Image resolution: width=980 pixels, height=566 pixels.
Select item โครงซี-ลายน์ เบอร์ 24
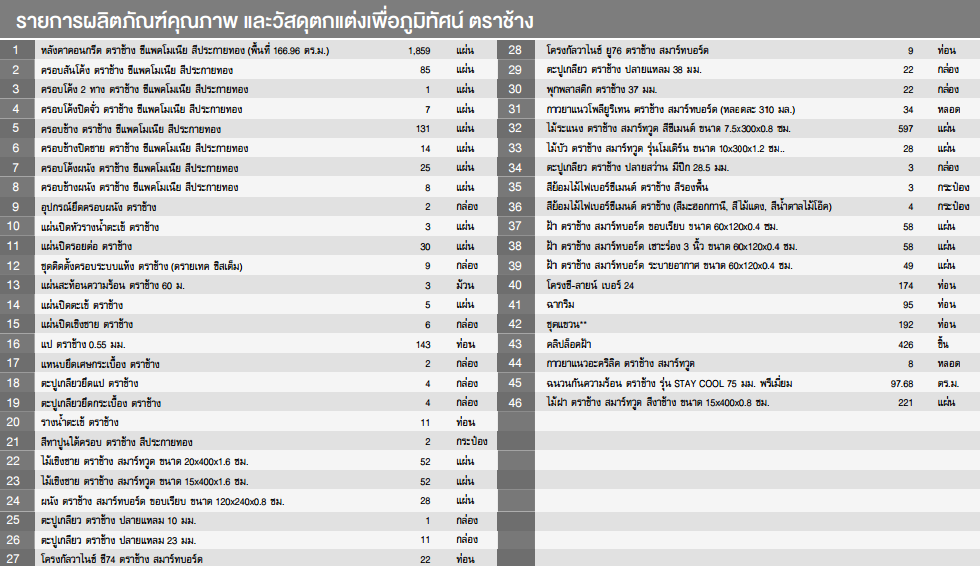click(x=590, y=285)
